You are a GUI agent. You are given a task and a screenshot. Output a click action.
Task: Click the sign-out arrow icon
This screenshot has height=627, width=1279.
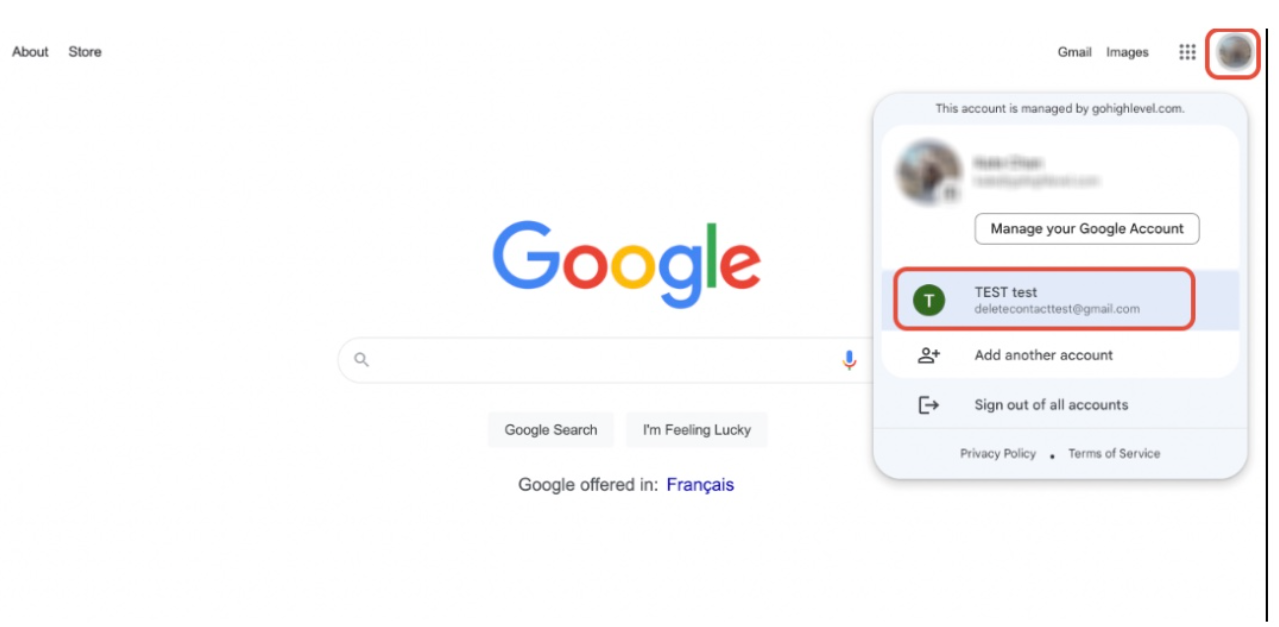pyautogui.click(x=929, y=405)
